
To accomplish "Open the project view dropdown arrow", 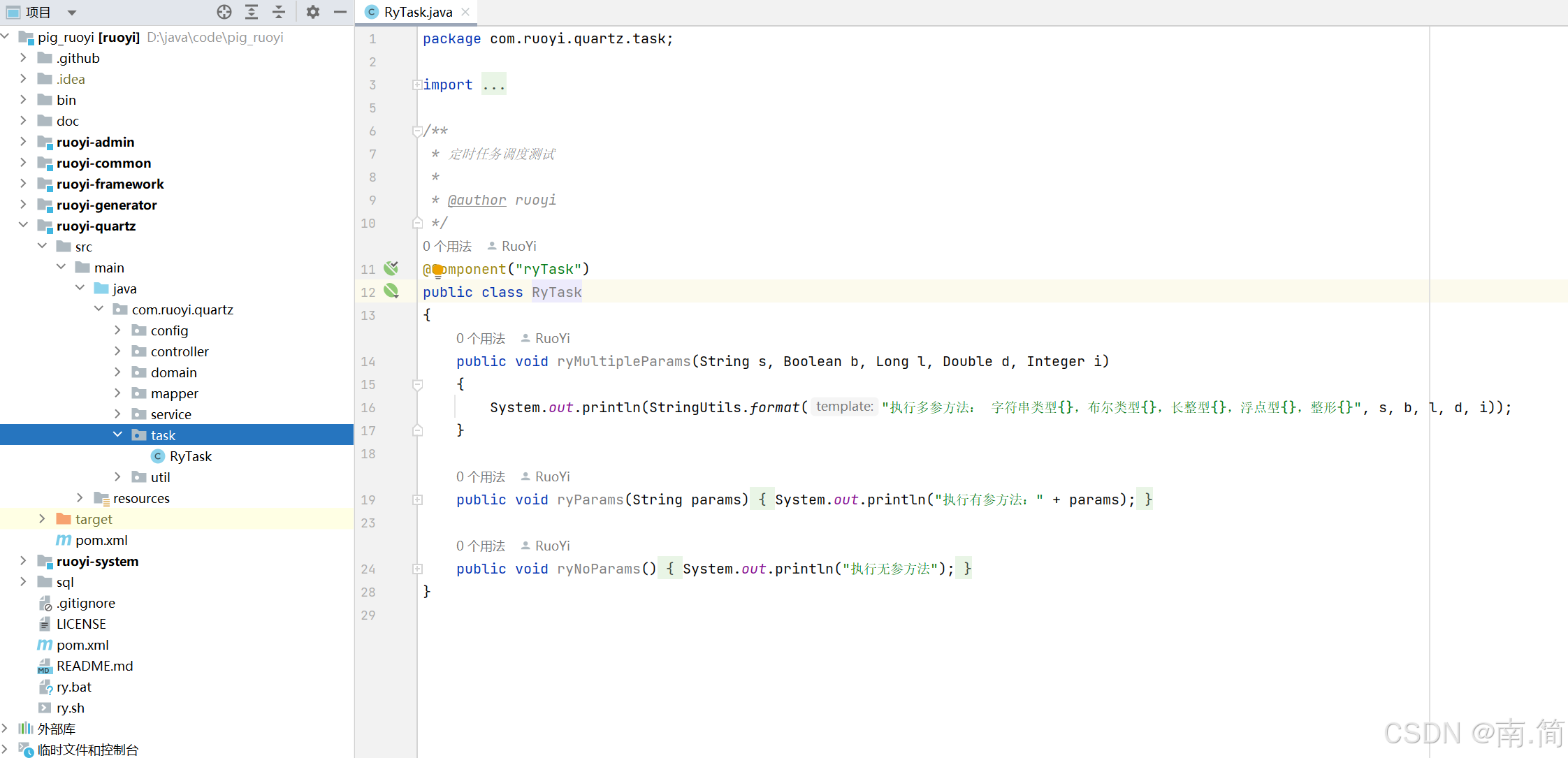I will click(72, 13).
